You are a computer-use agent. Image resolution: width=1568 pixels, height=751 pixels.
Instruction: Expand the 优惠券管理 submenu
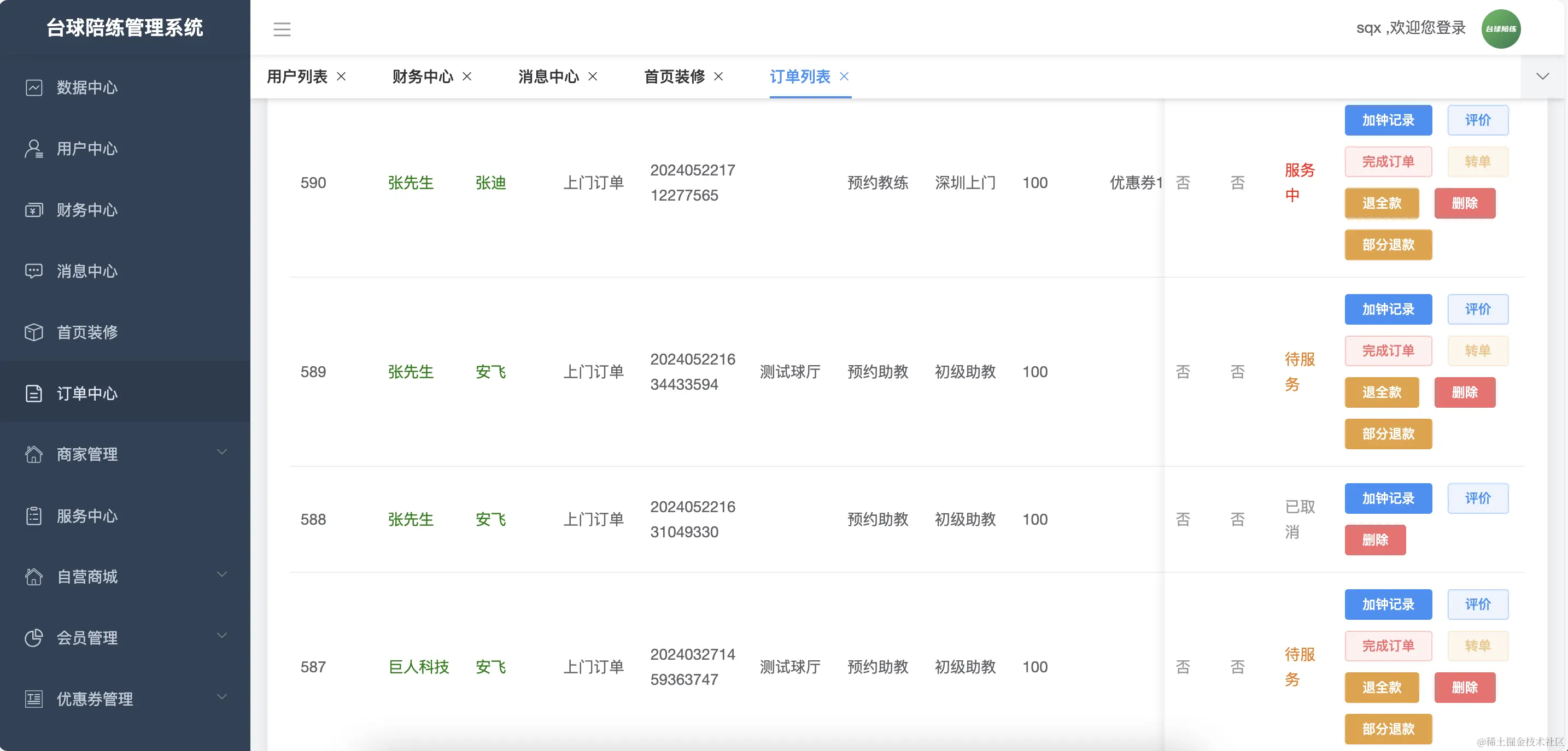95,699
